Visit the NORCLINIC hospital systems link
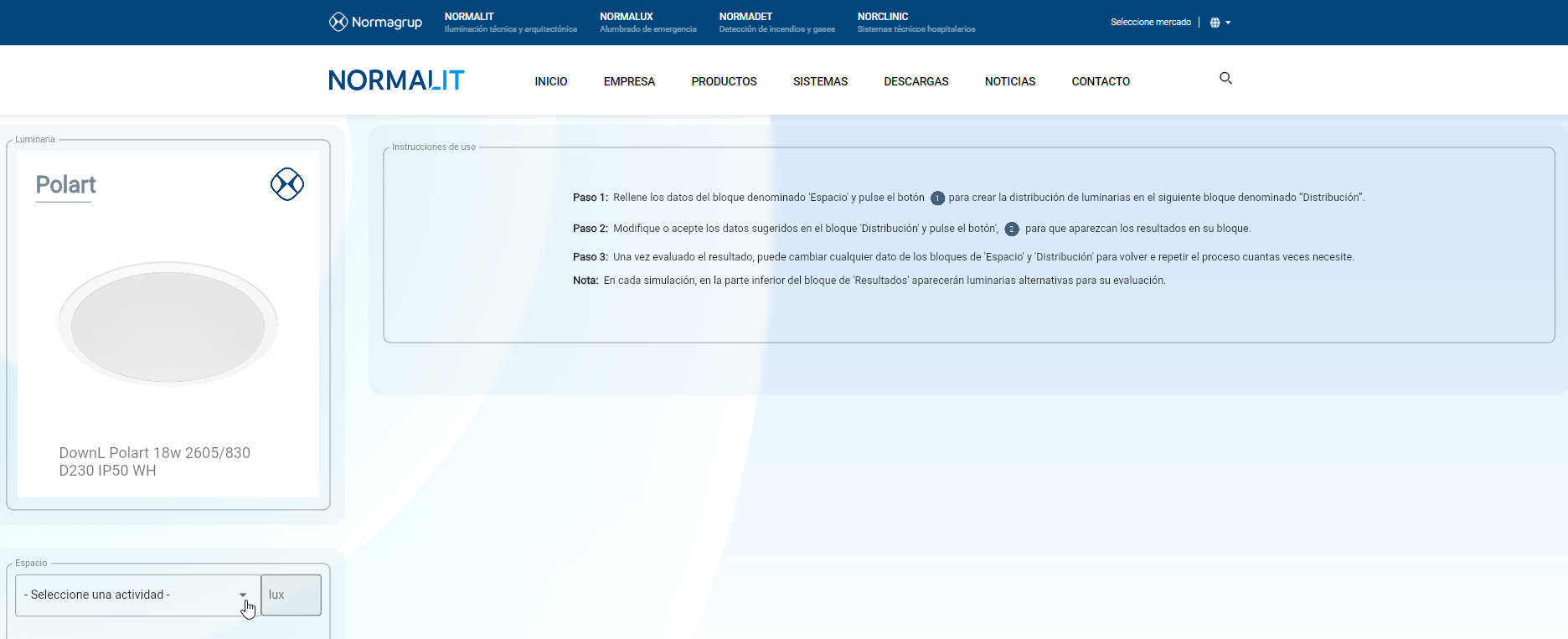The image size is (1568, 639). [916, 23]
